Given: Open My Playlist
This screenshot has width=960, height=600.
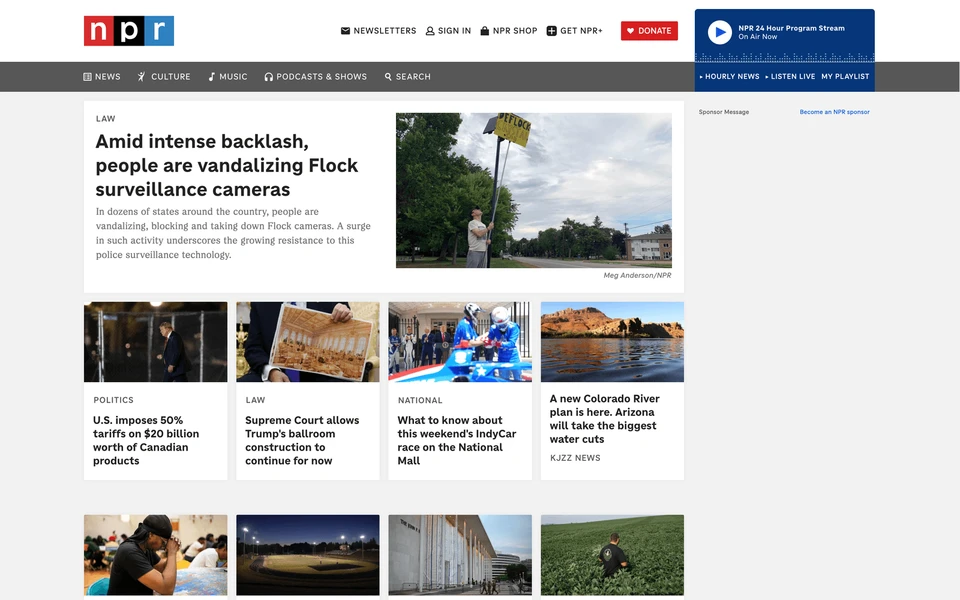Looking at the screenshot, I should point(845,77).
